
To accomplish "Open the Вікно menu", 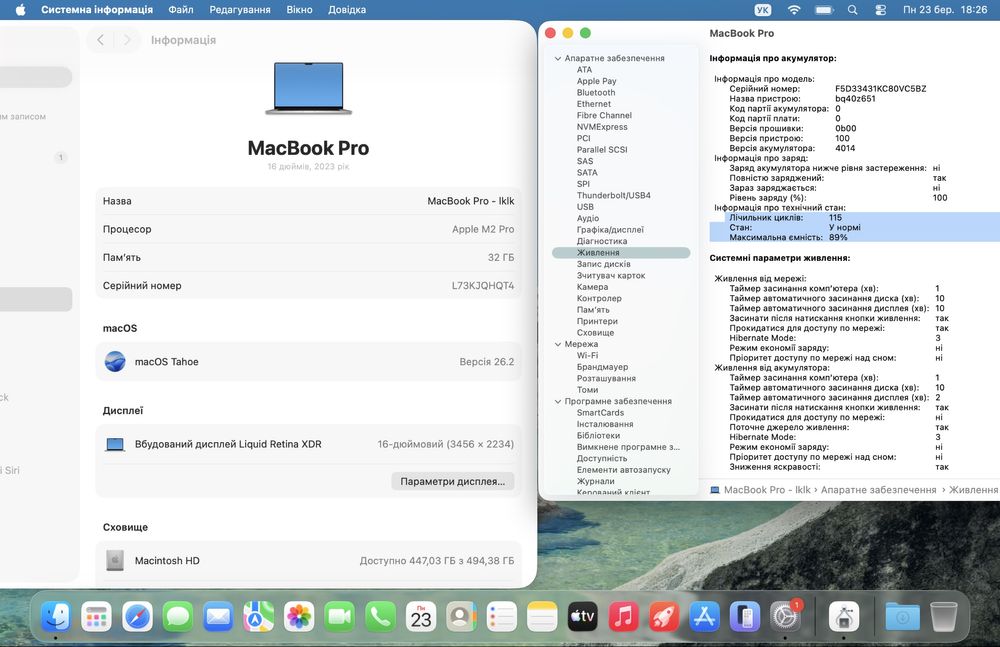I will 299,10.
